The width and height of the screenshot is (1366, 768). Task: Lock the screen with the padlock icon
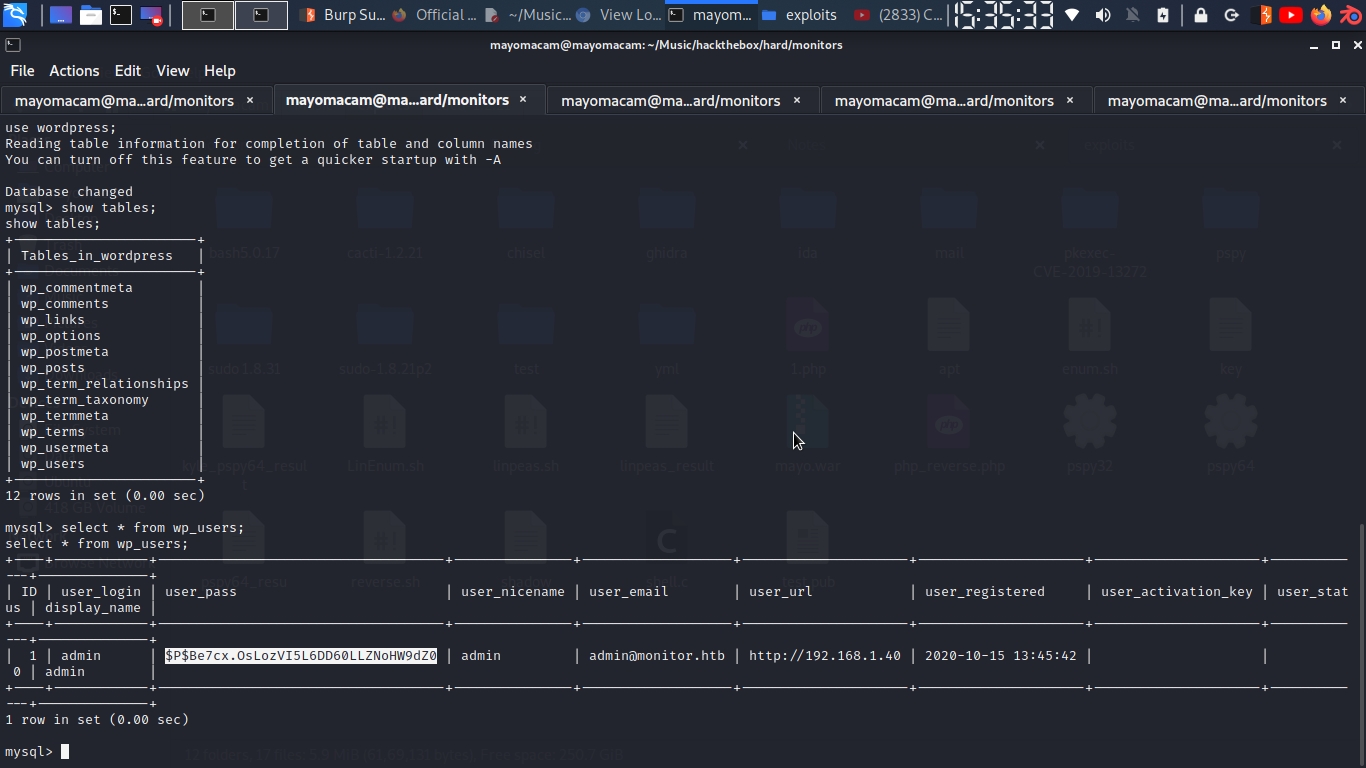tap(1201, 15)
